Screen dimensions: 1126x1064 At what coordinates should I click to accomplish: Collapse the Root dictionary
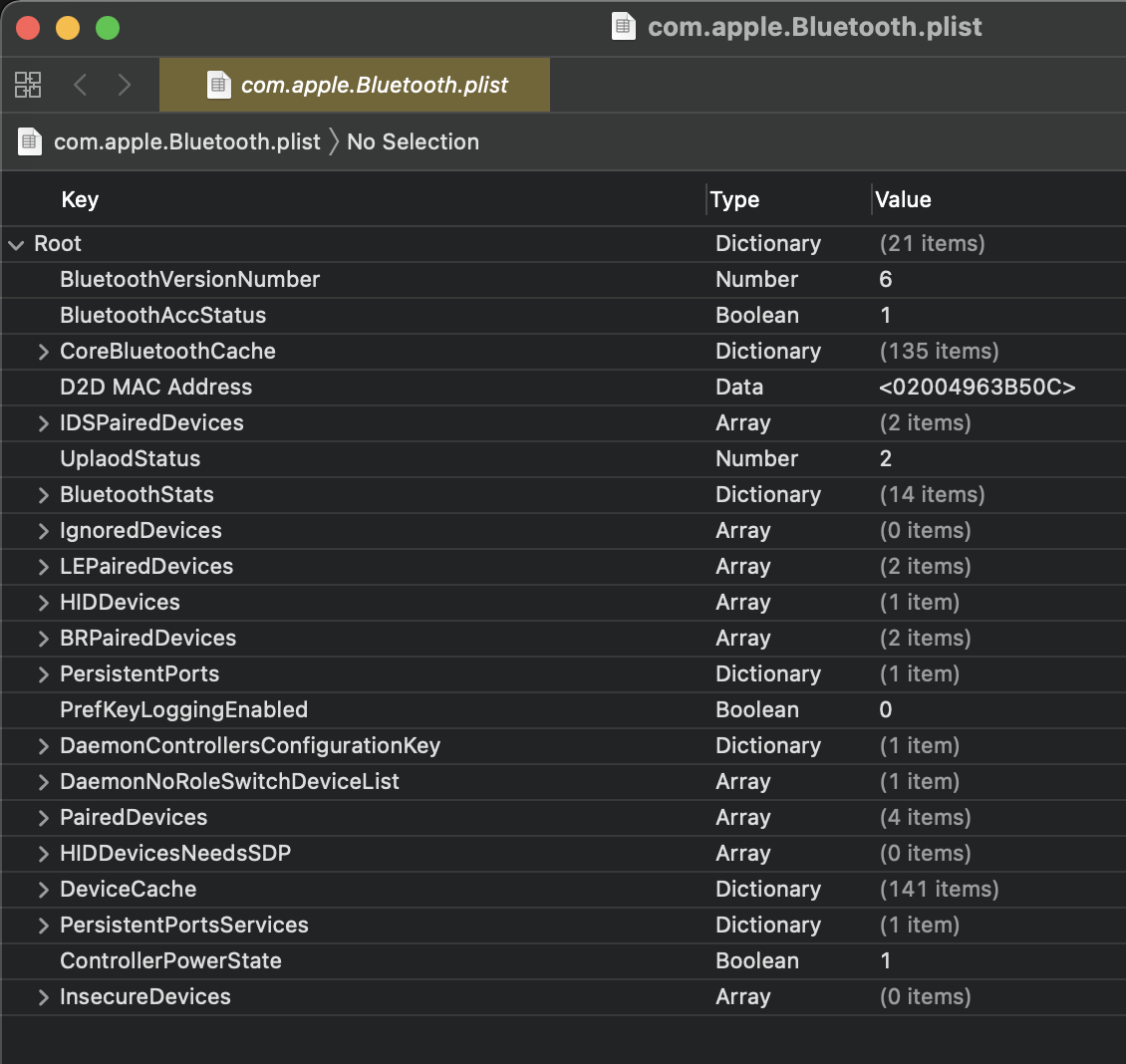pyautogui.click(x=16, y=244)
